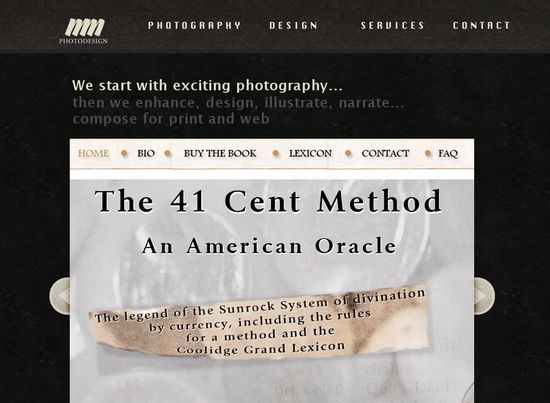550x403 pixels.
Task: Advance to the next slide with right arrow
Action: (x=484, y=296)
